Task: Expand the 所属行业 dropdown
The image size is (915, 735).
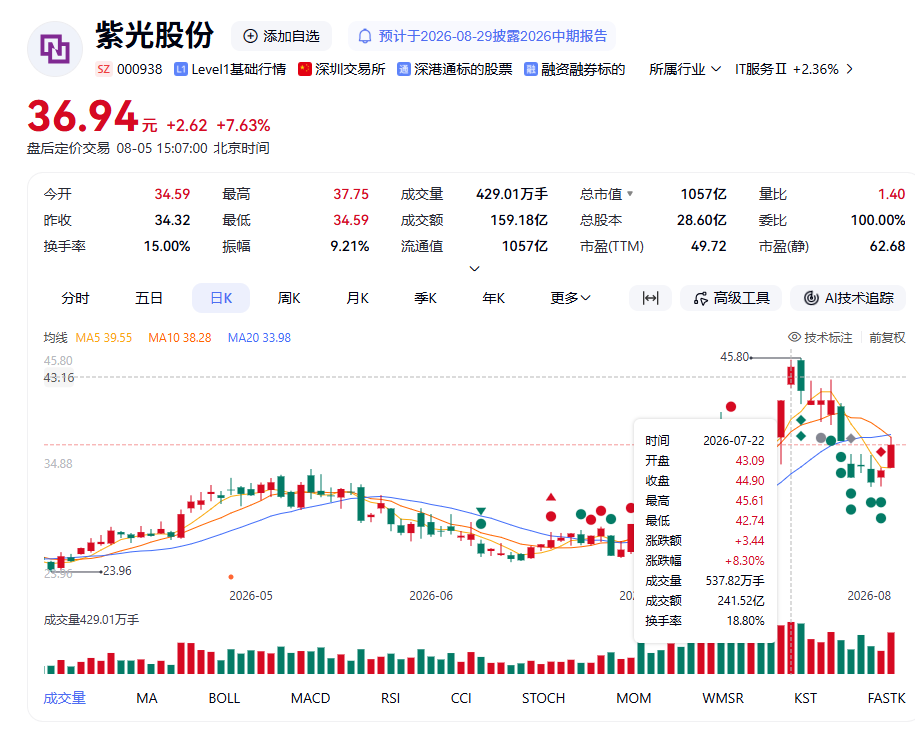Action: (684, 69)
